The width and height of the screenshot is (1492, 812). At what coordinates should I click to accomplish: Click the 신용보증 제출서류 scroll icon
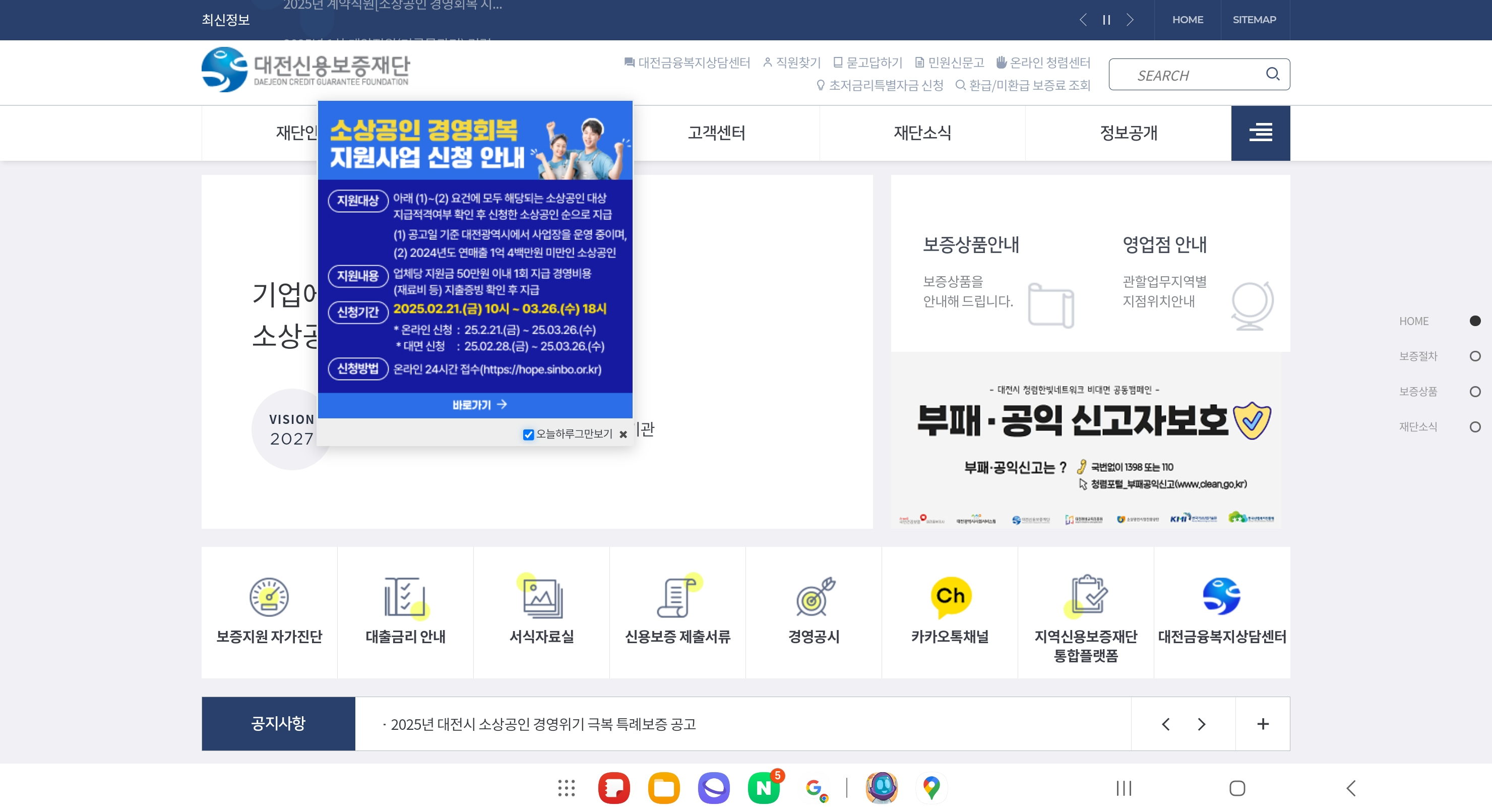[x=677, y=597]
